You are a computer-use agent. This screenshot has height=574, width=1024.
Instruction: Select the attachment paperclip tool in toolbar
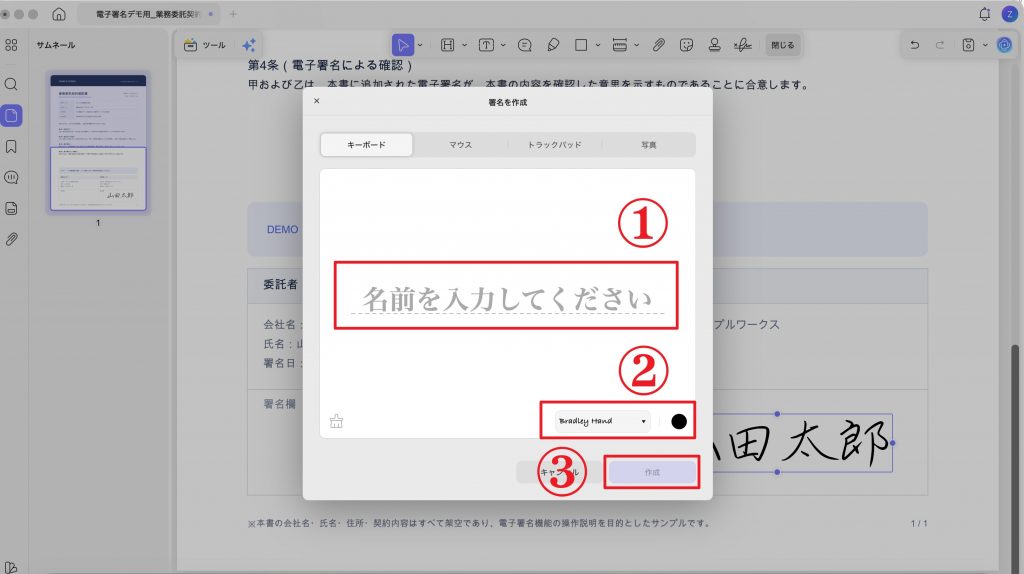click(658, 45)
